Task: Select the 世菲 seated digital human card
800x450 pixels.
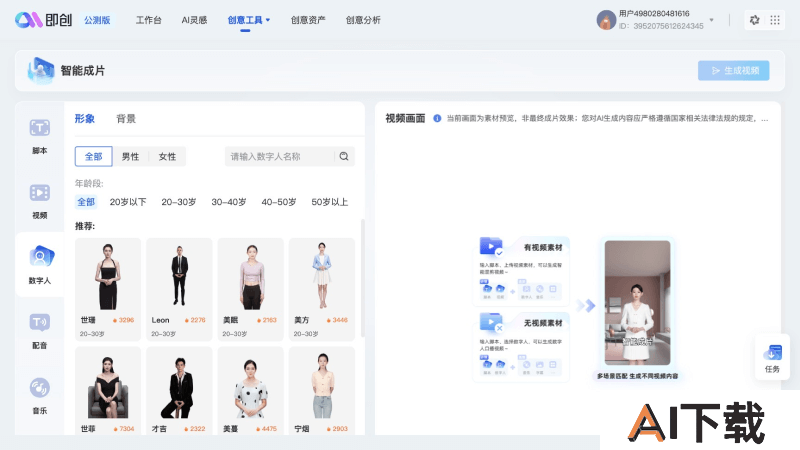Action: pyautogui.click(x=108, y=391)
